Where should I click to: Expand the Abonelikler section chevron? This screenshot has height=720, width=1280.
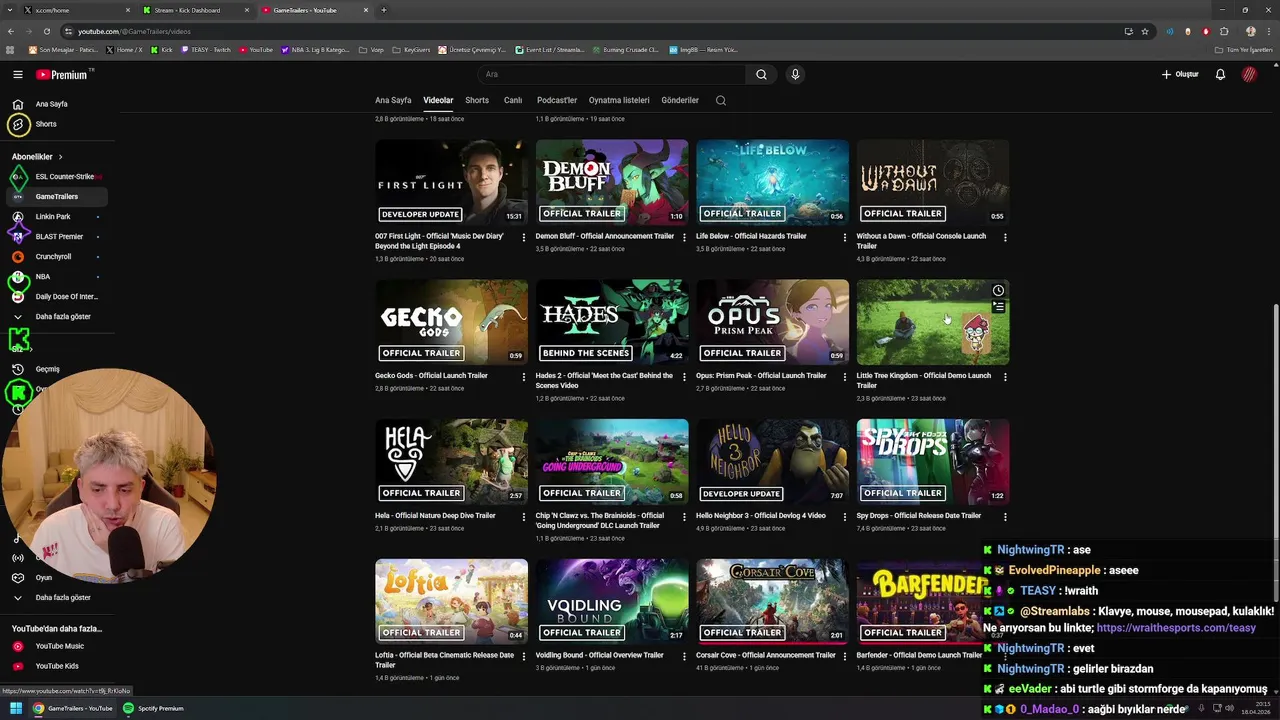click(x=60, y=157)
